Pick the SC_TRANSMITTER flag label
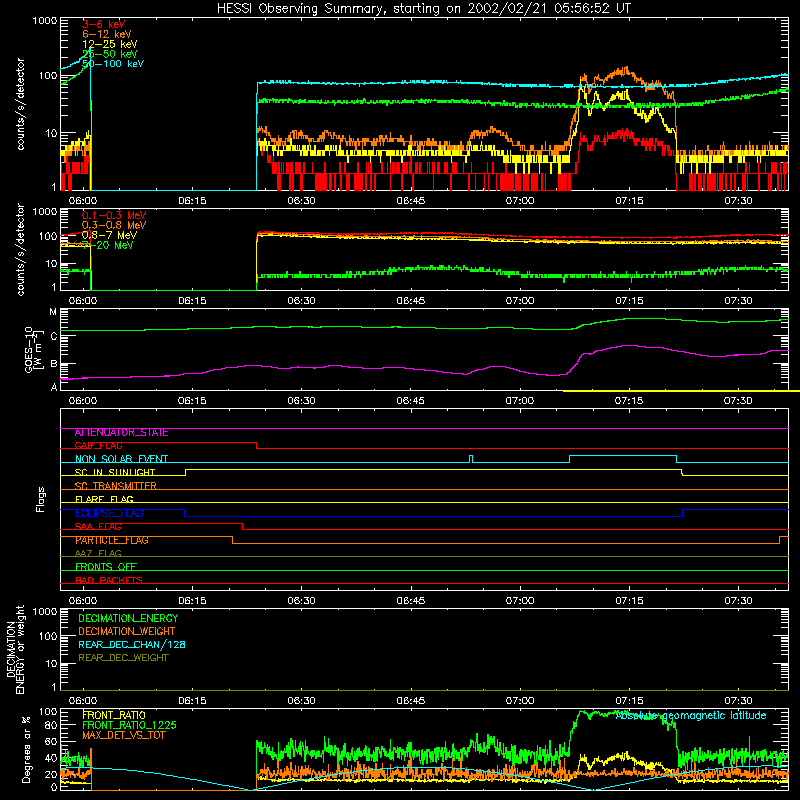Image resolution: width=800 pixels, height=800 pixels. pyautogui.click(x=115, y=486)
